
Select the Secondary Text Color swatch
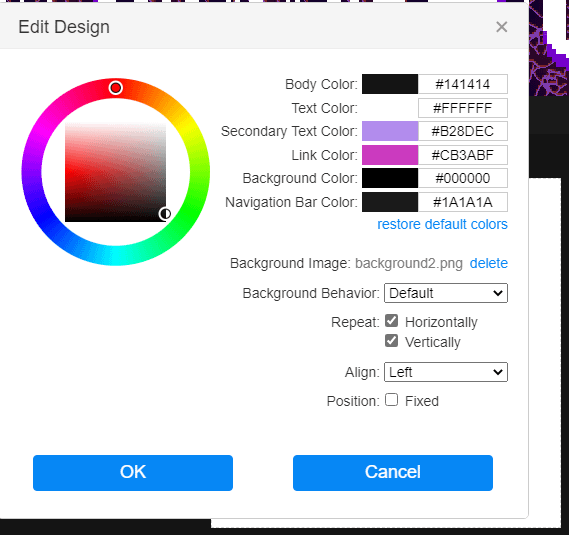390,131
